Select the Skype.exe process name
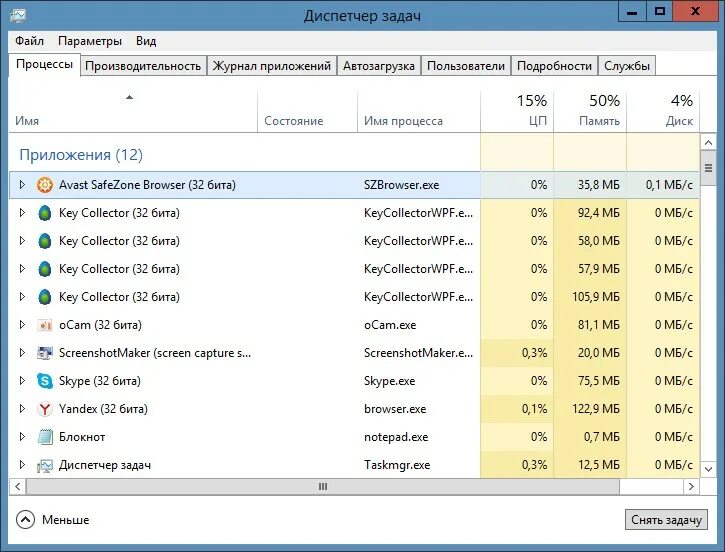The image size is (725, 552). (x=389, y=381)
